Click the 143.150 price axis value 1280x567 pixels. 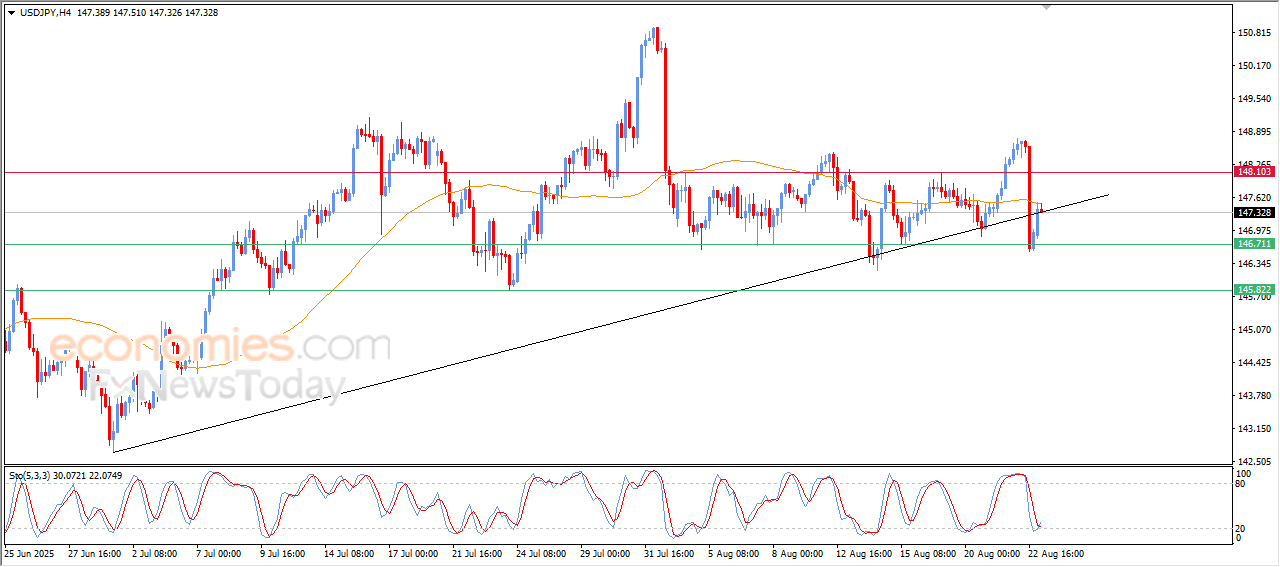pos(1254,429)
